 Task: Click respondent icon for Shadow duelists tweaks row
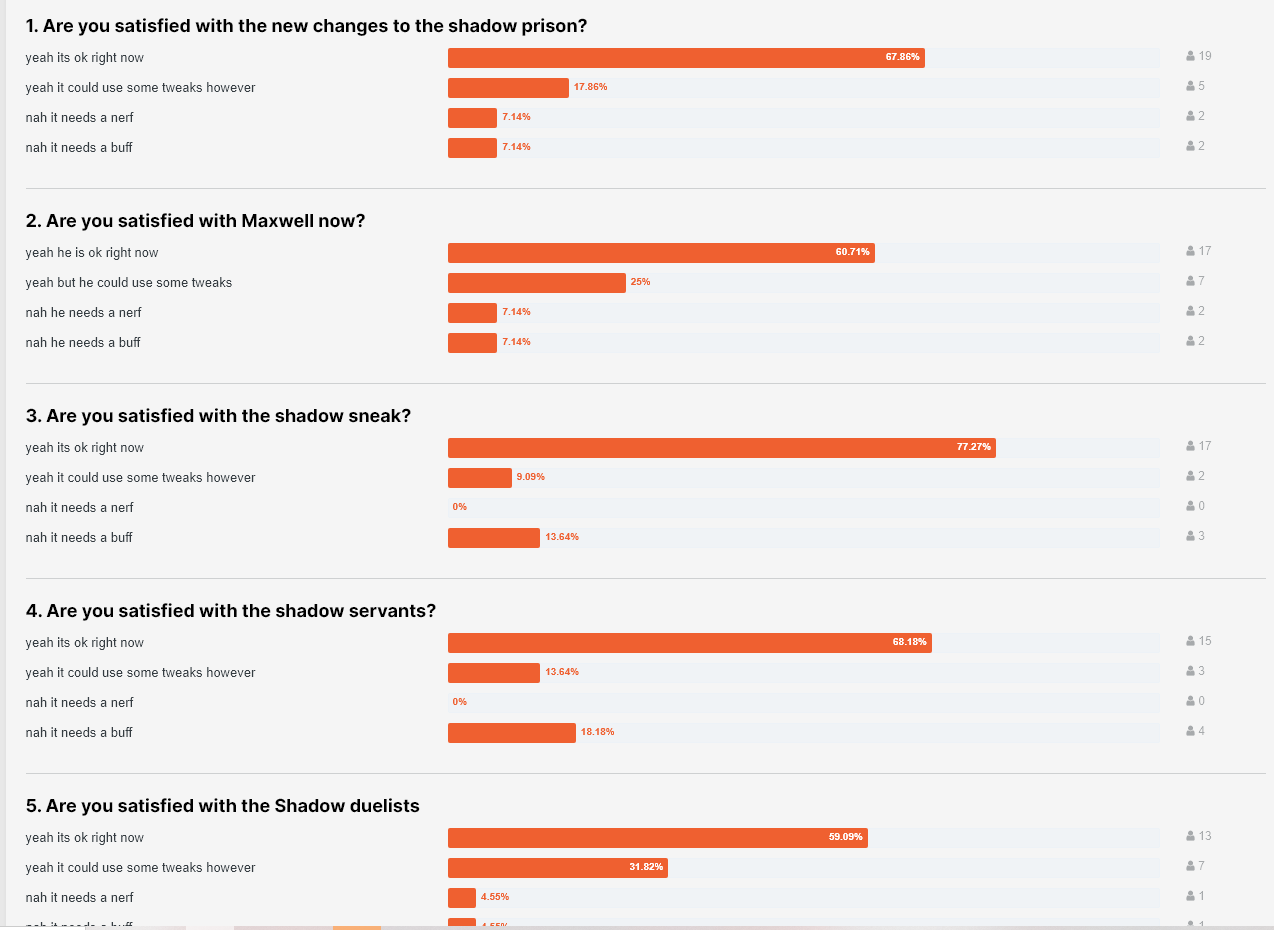1190,867
